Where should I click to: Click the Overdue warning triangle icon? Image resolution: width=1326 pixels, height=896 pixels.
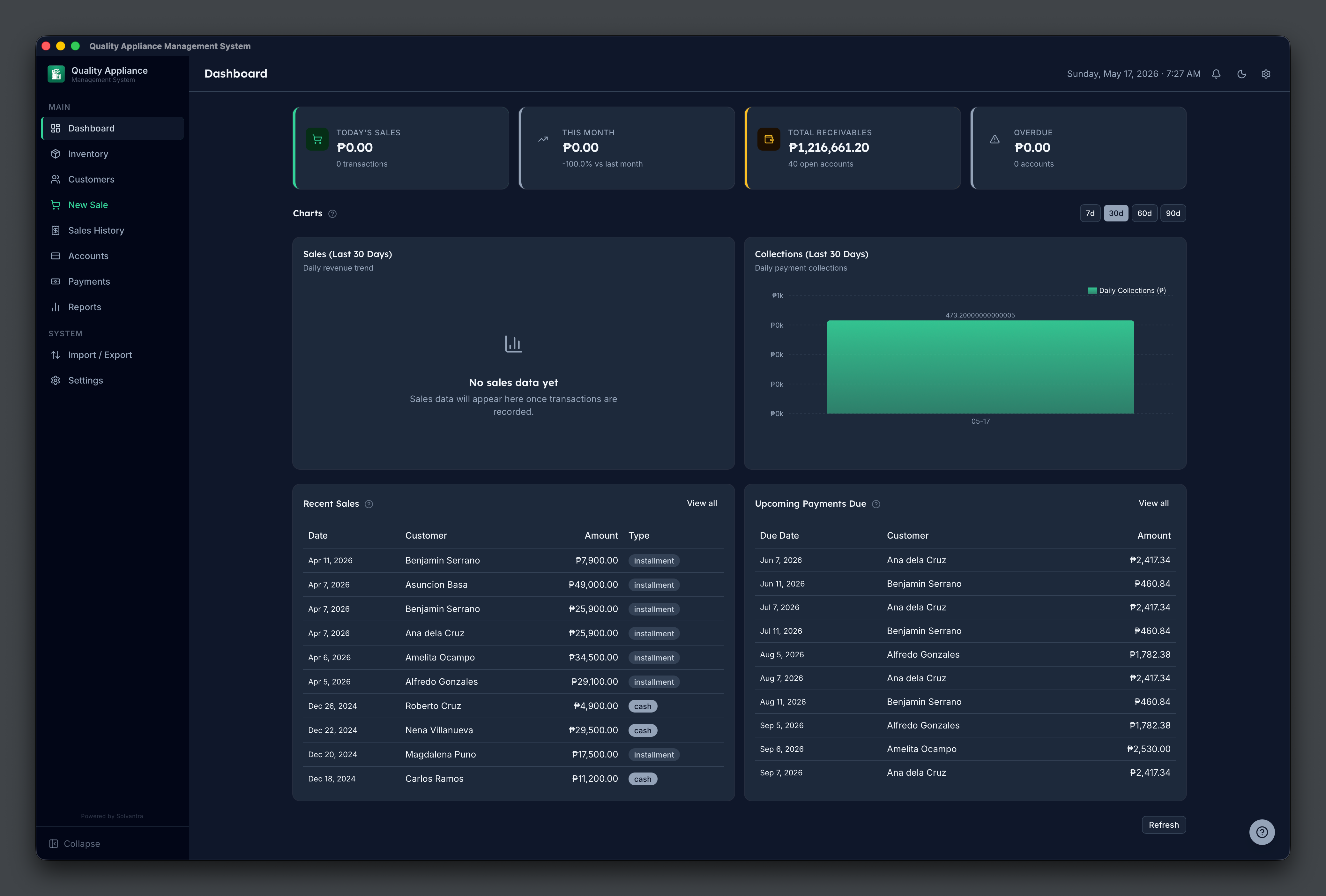pos(994,139)
